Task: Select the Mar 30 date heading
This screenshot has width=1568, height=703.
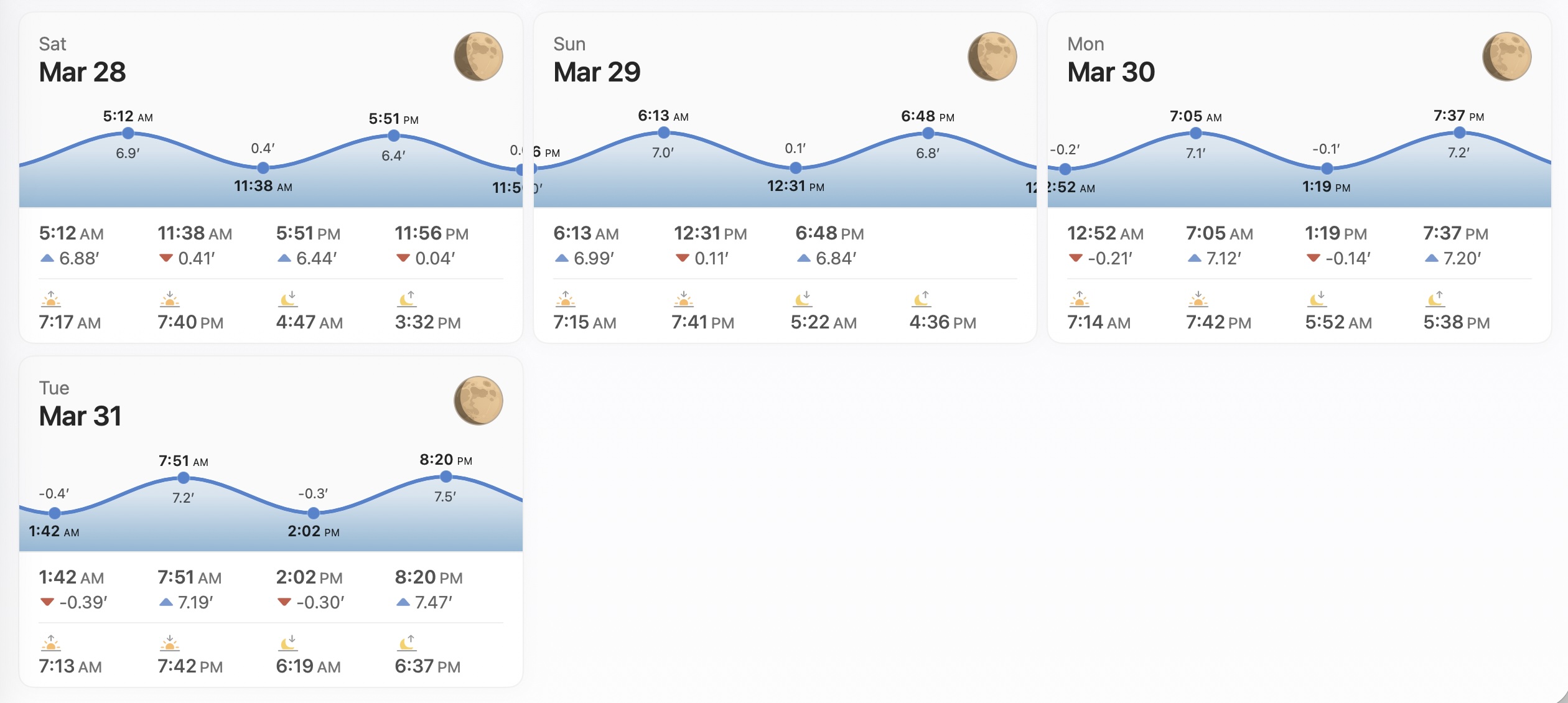Action: click(x=1111, y=72)
